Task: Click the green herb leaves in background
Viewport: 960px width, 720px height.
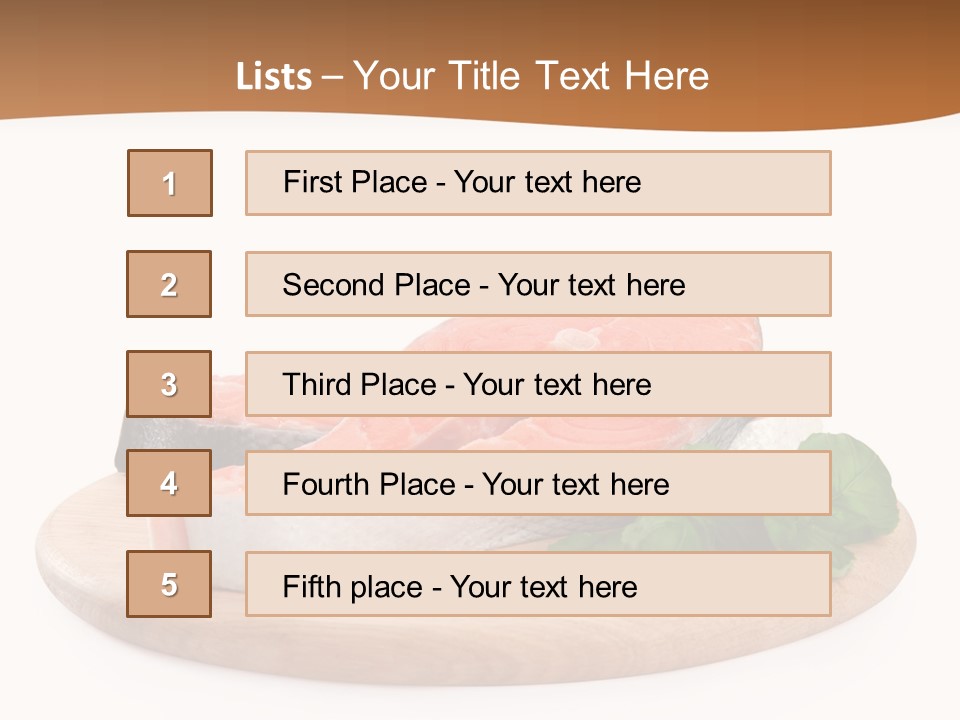Action: (862, 478)
